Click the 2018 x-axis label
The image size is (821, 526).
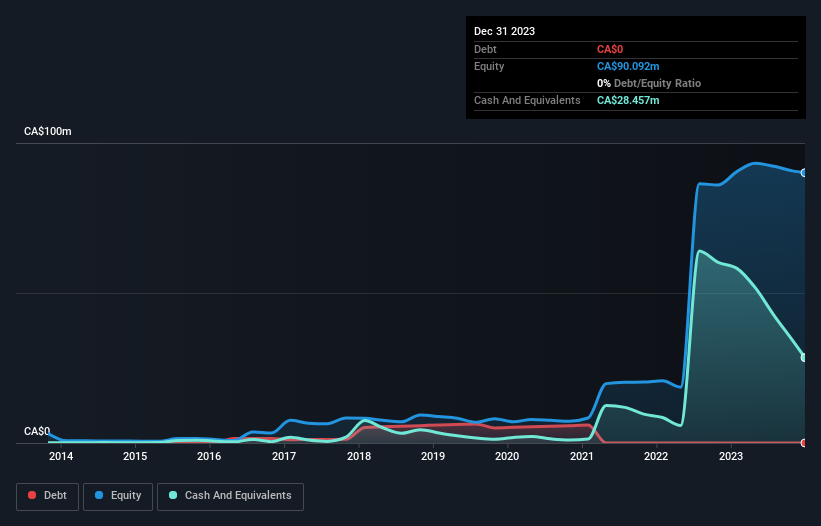click(x=359, y=456)
